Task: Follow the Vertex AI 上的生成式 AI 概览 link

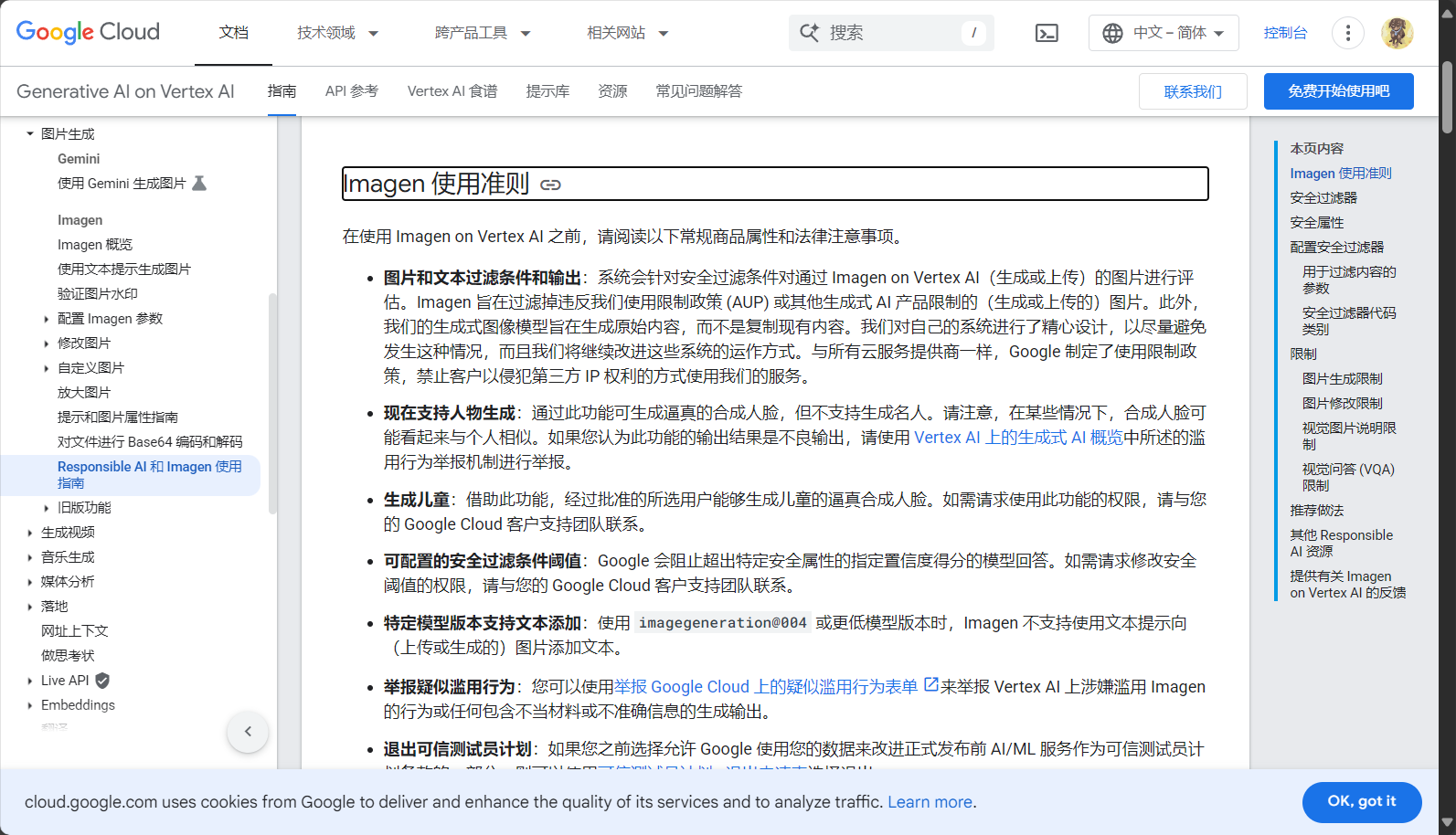Action: coord(1018,438)
